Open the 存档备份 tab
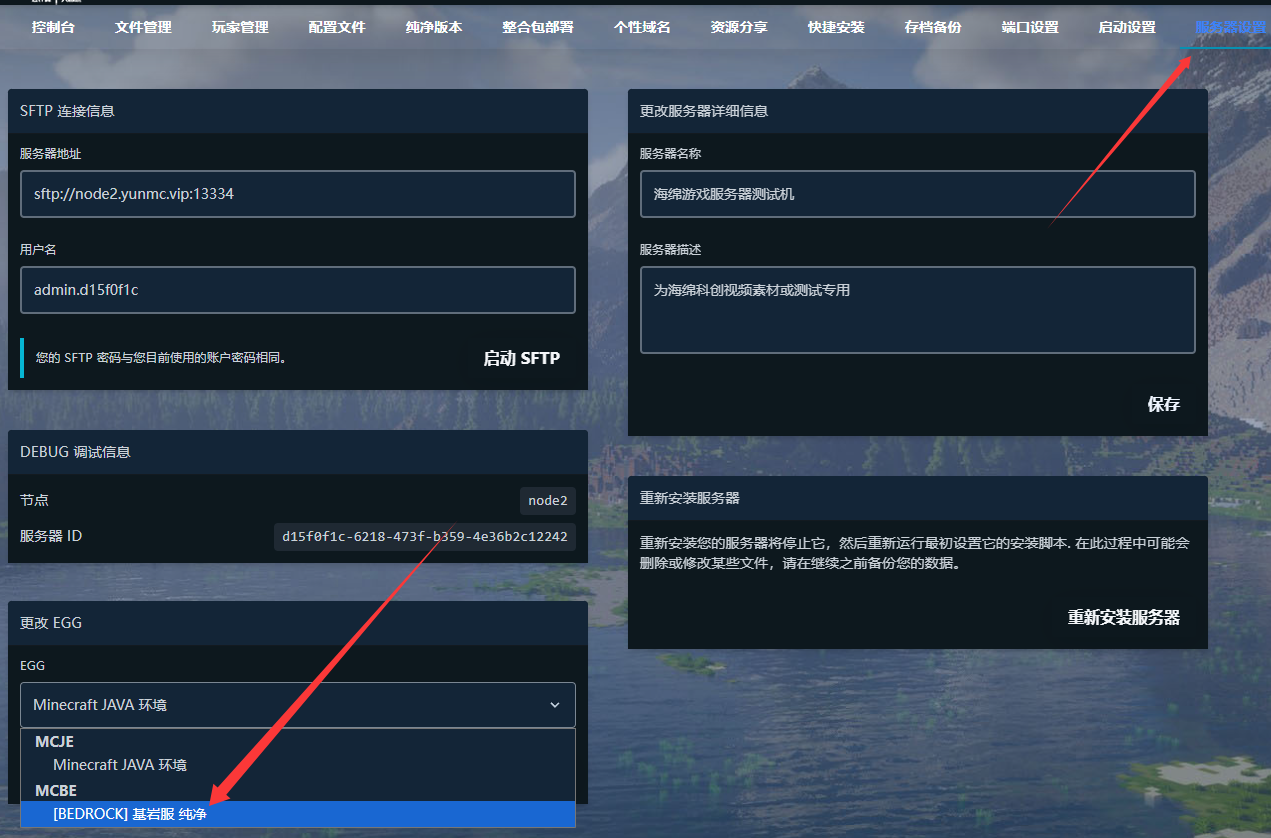The width and height of the screenshot is (1271, 838). (933, 27)
